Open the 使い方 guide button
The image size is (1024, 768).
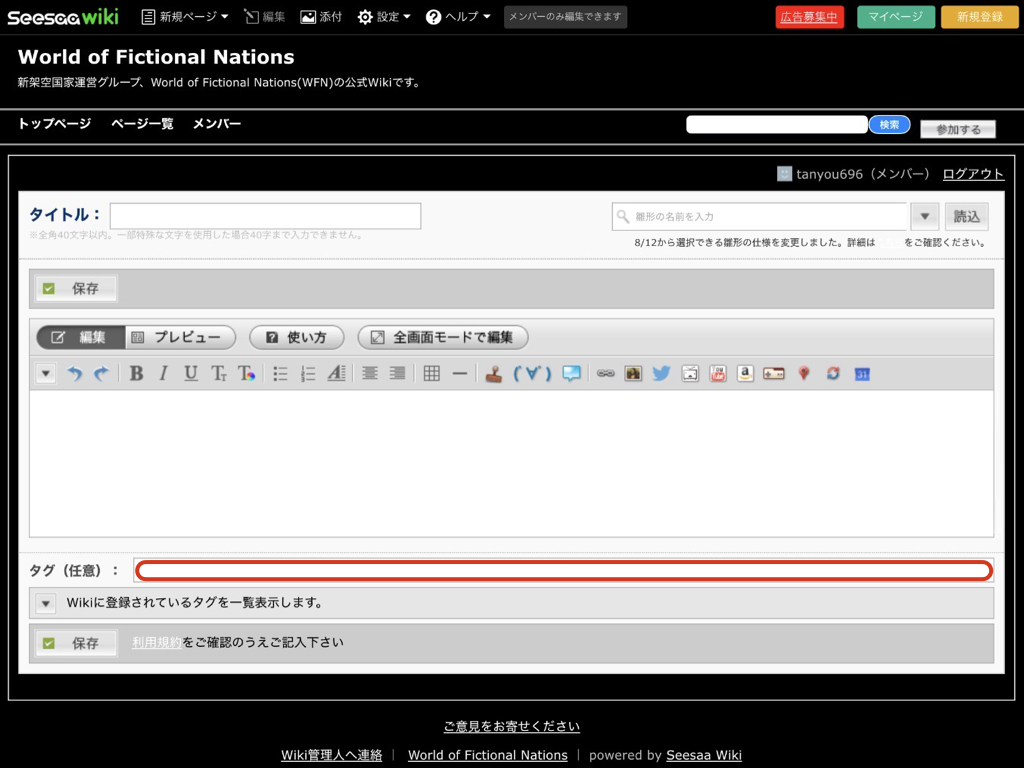point(296,337)
